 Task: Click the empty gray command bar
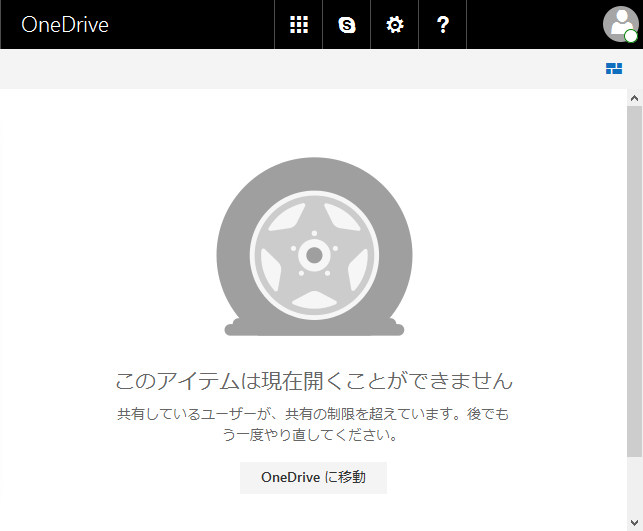tap(300, 69)
